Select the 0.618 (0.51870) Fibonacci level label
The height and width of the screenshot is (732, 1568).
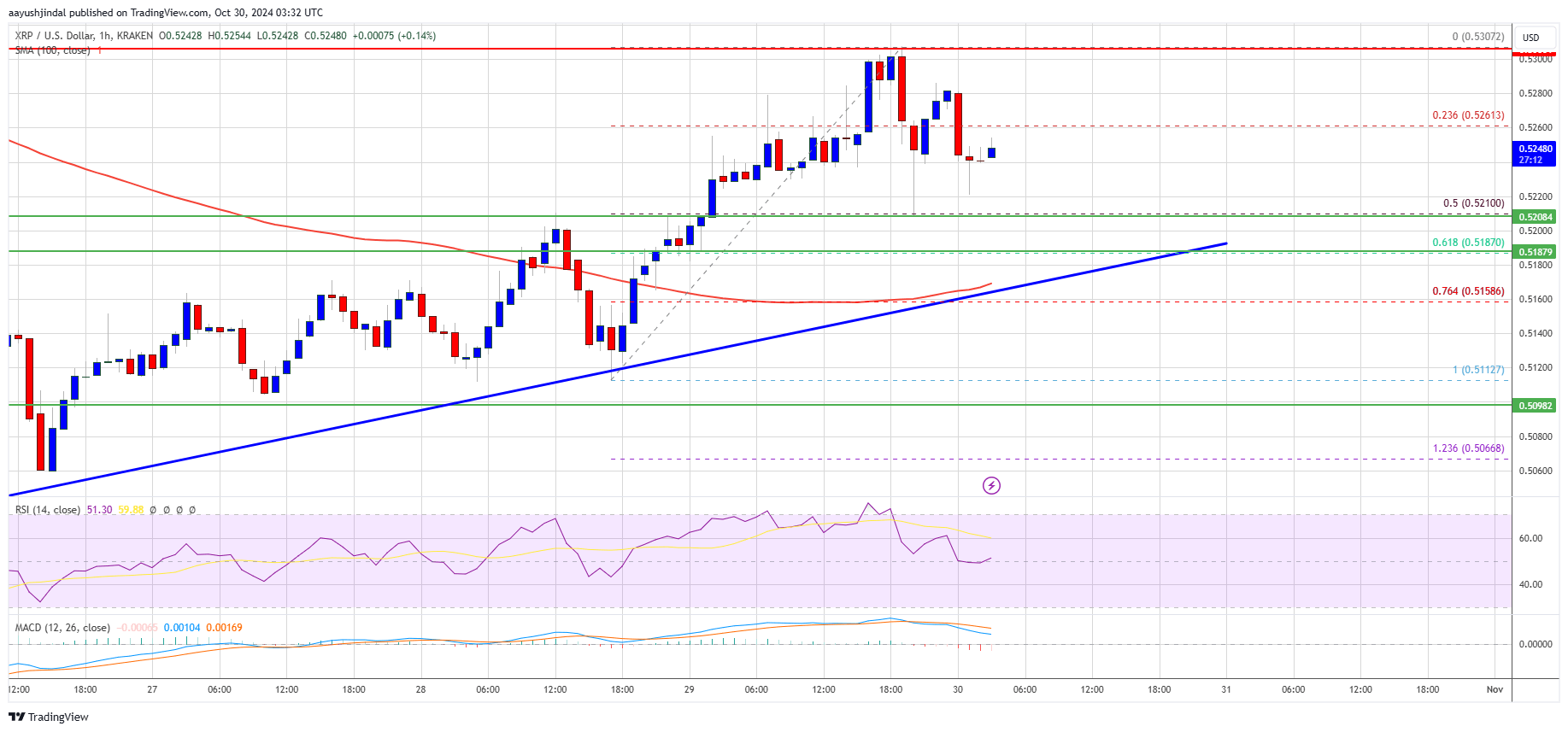(1468, 243)
